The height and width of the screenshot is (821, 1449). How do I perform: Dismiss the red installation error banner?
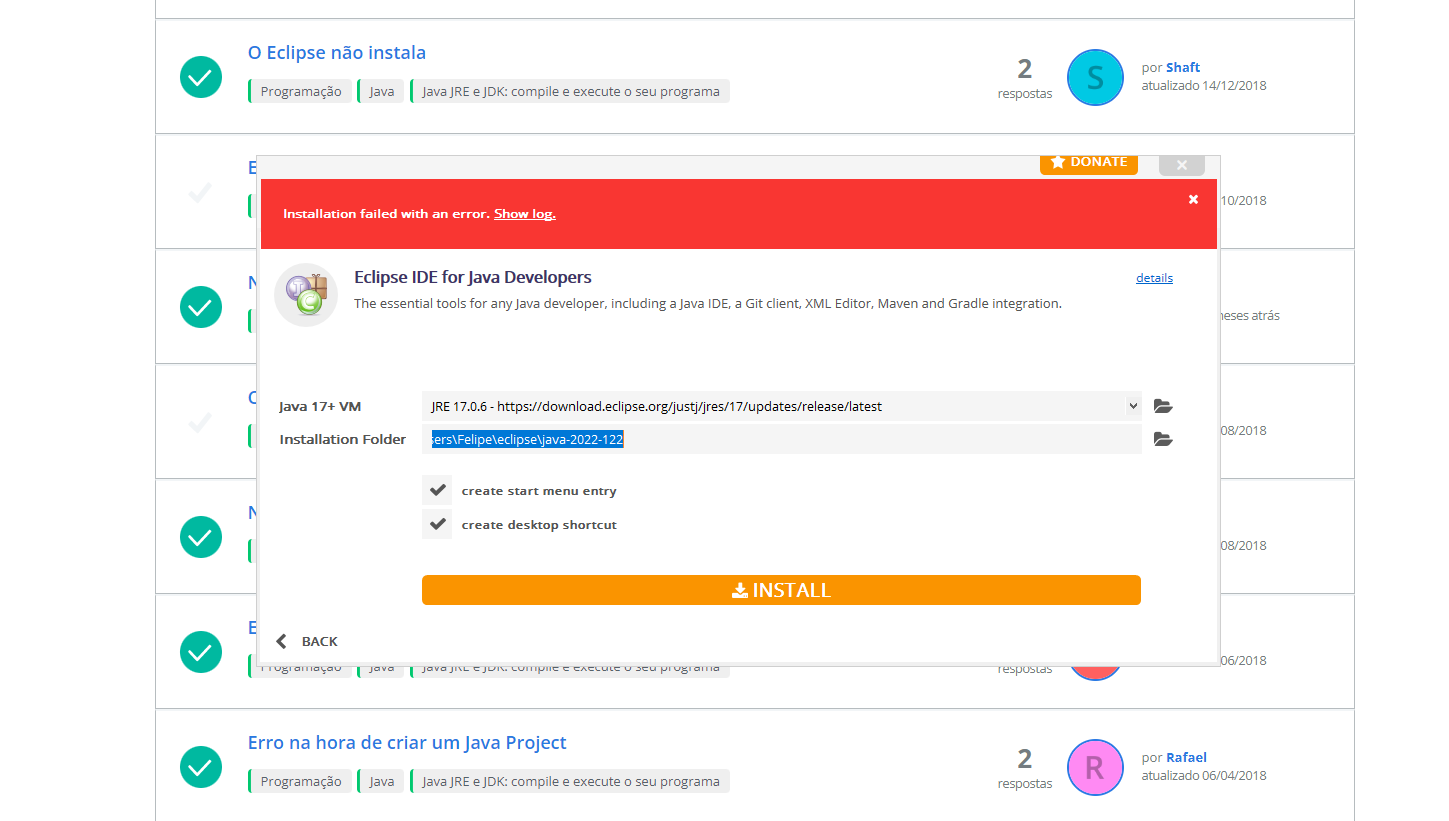coord(1193,200)
